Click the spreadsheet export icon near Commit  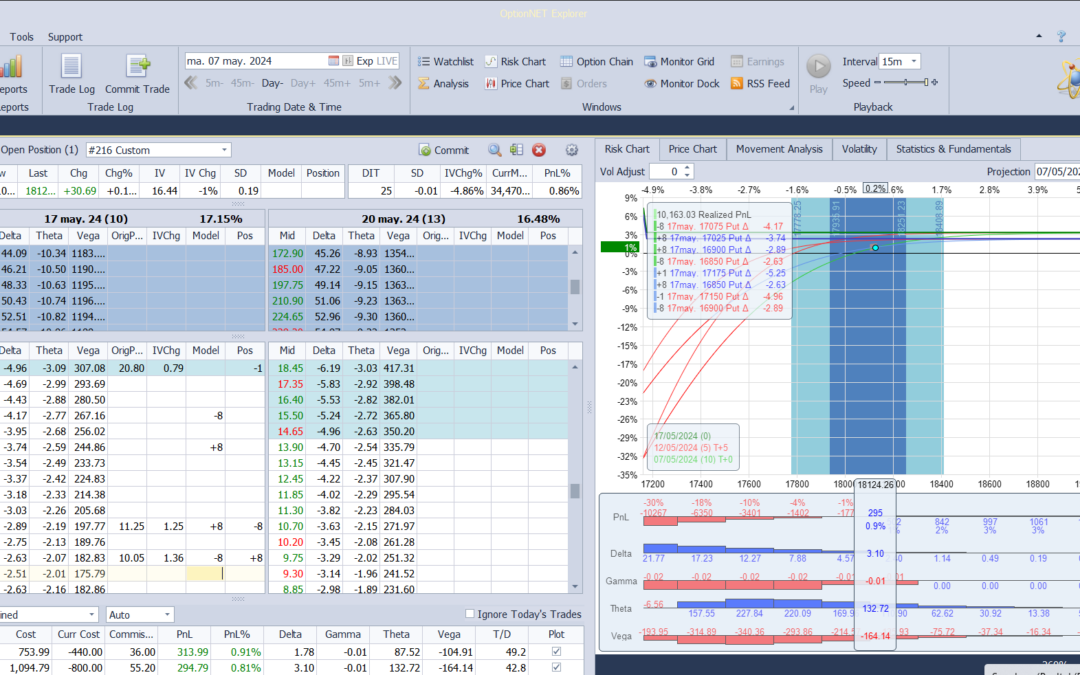517,150
